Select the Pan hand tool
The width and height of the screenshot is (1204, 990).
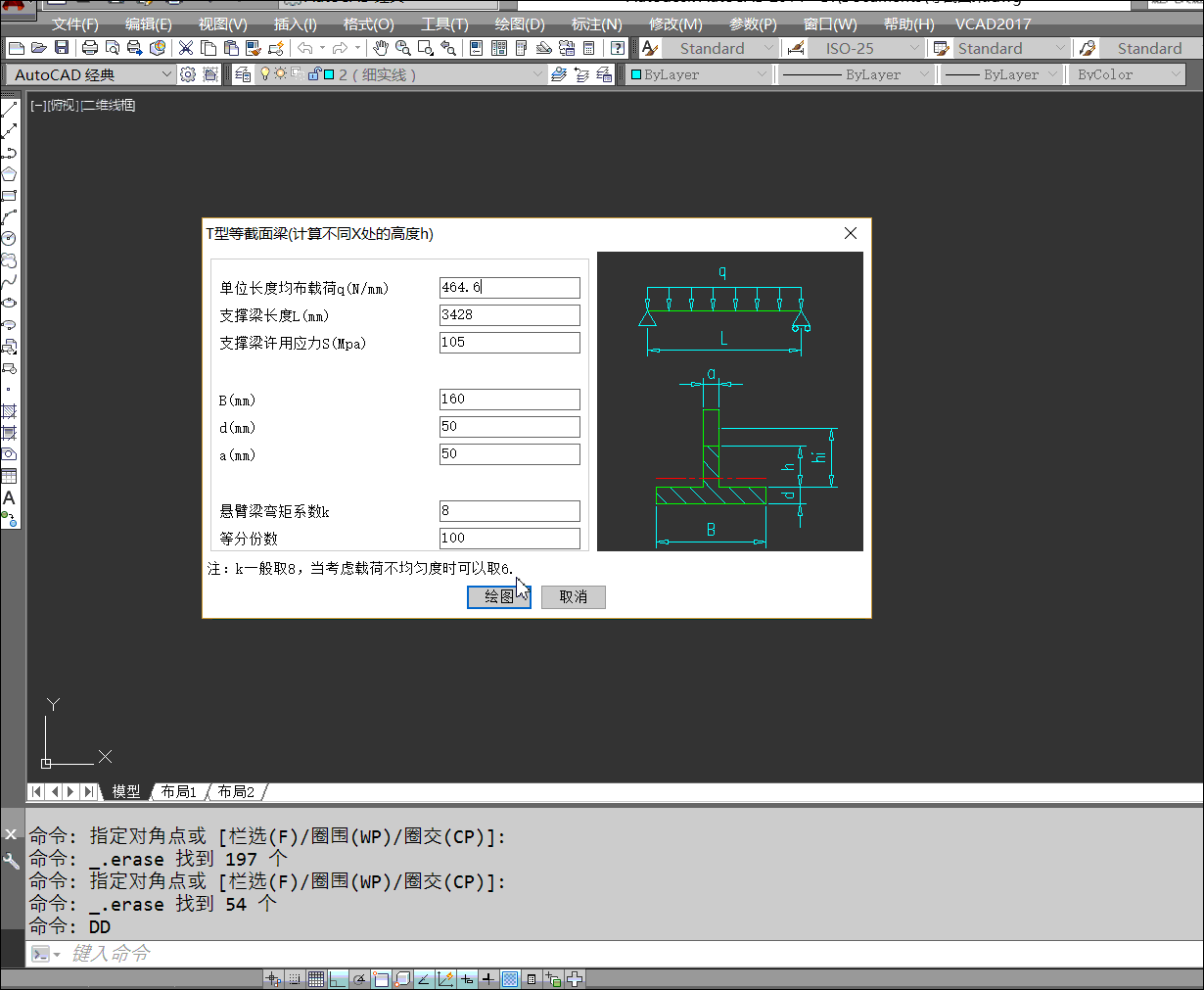380,48
